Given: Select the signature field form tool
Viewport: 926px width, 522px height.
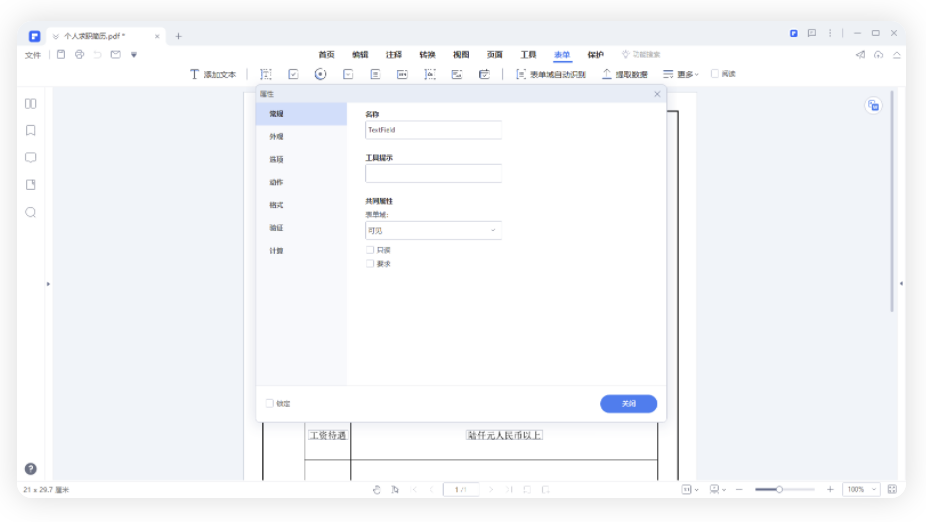Looking at the screenshot, I should (430, 74).
